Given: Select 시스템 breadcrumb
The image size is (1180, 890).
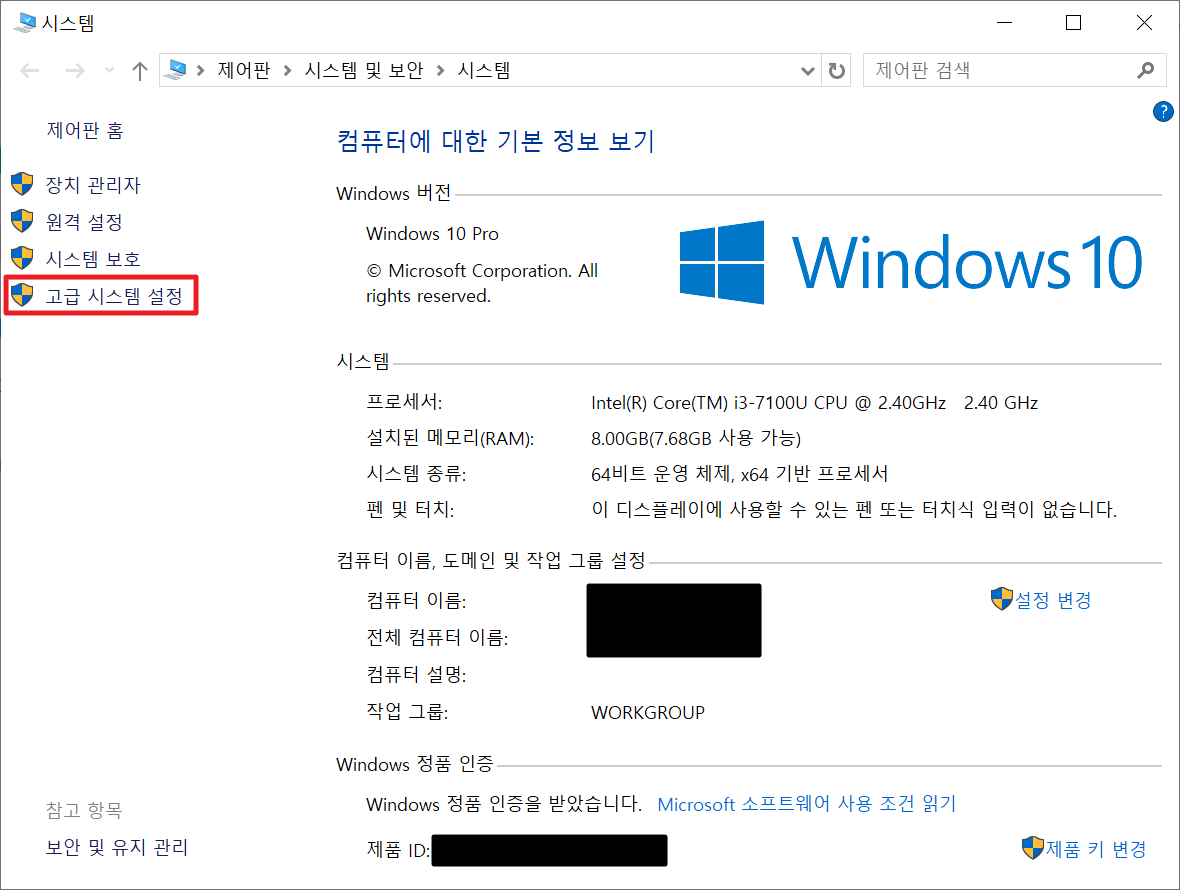Looking at the screenshot, I should [x=484, y=71].
